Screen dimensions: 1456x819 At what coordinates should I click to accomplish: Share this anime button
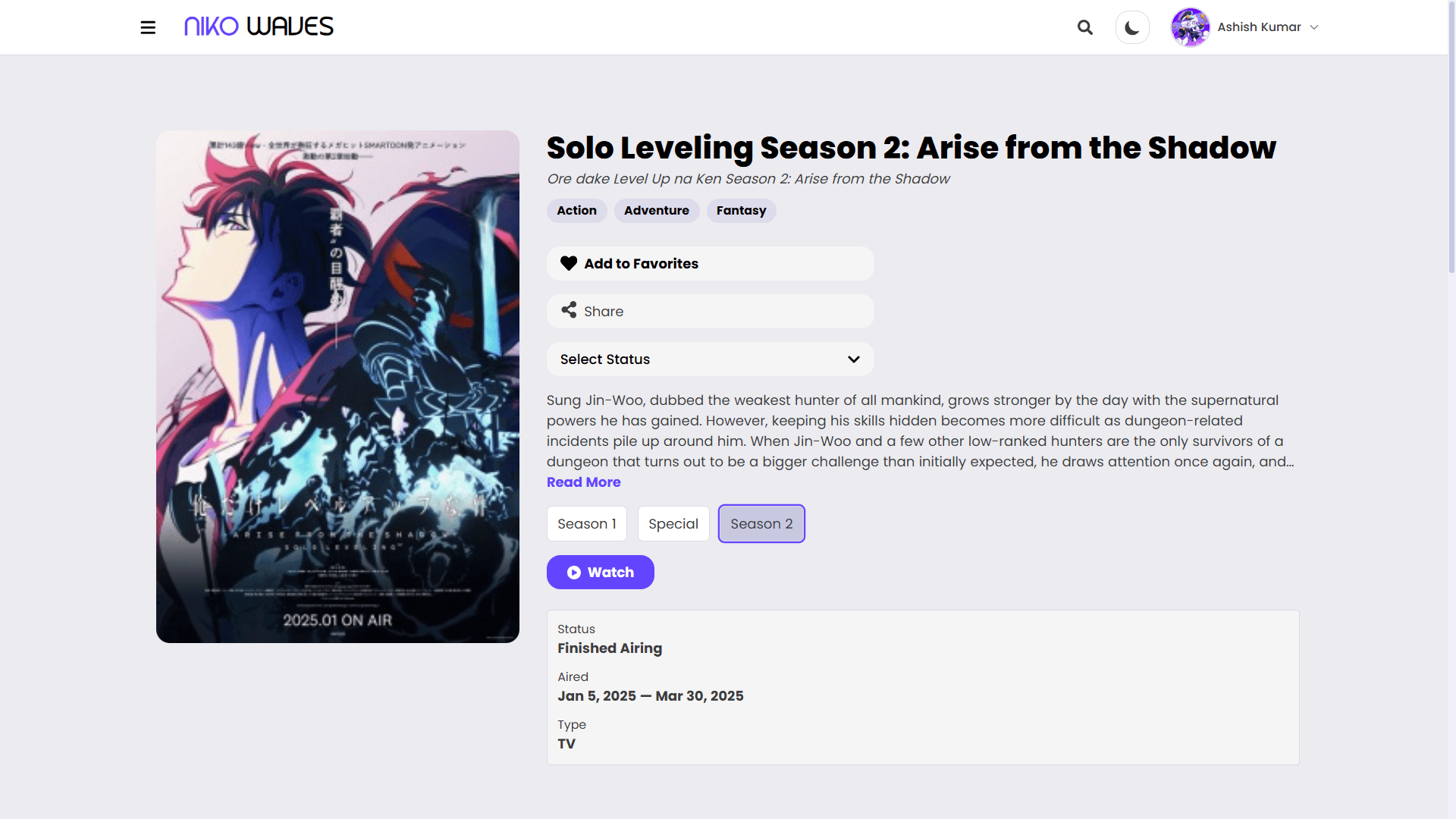pos(710,311)
